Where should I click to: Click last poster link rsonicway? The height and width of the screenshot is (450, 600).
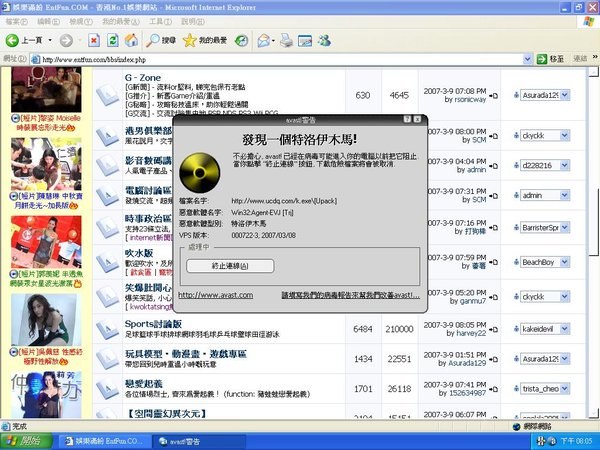(470, 99)
